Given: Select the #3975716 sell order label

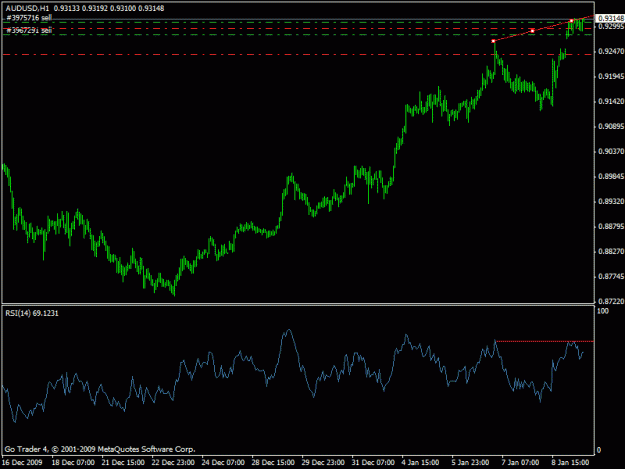Looking at the screenshot, I should pos(29,18).
